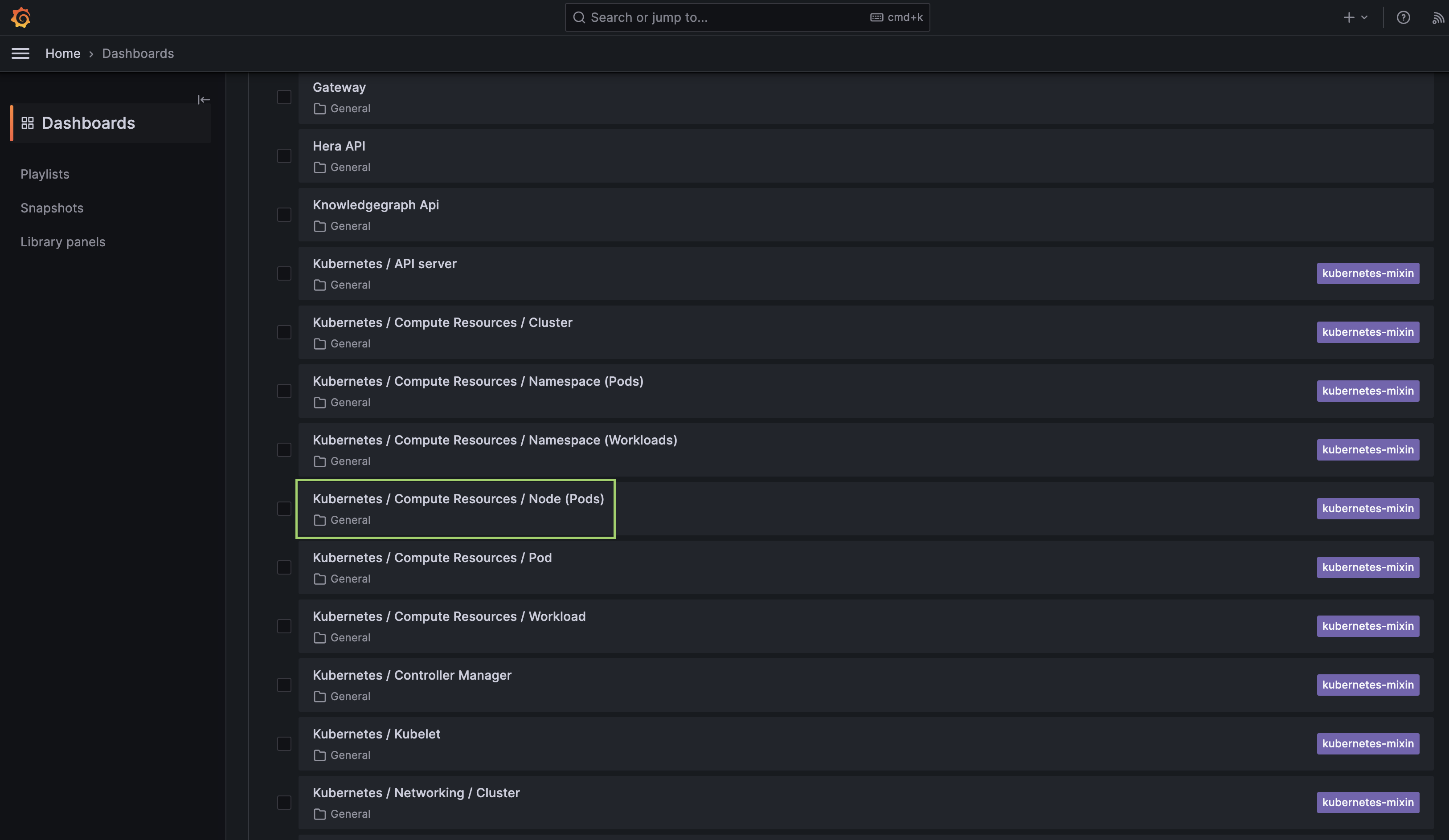Check the Gateway dashboard checkbox

point(284,97)
